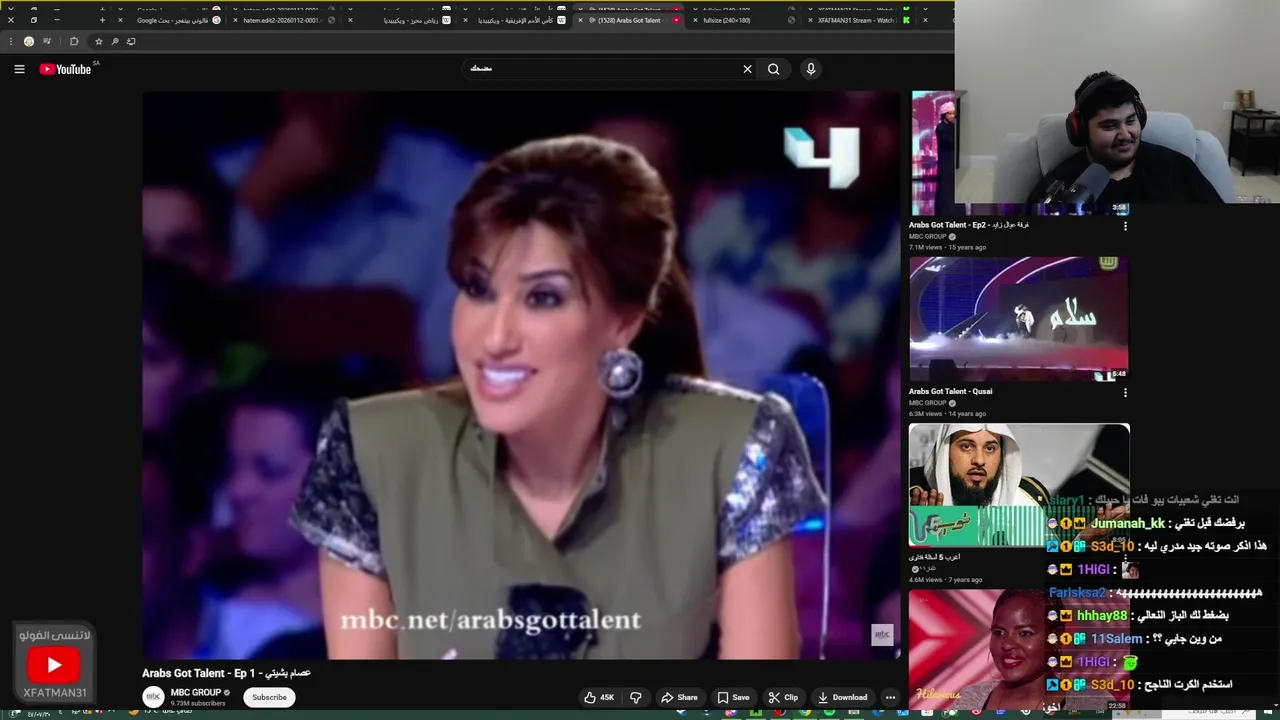Image resolution: width=1280 pixels, height=720 pixels.
Task: Create a Clip from this video
Action: click(783, 697)
